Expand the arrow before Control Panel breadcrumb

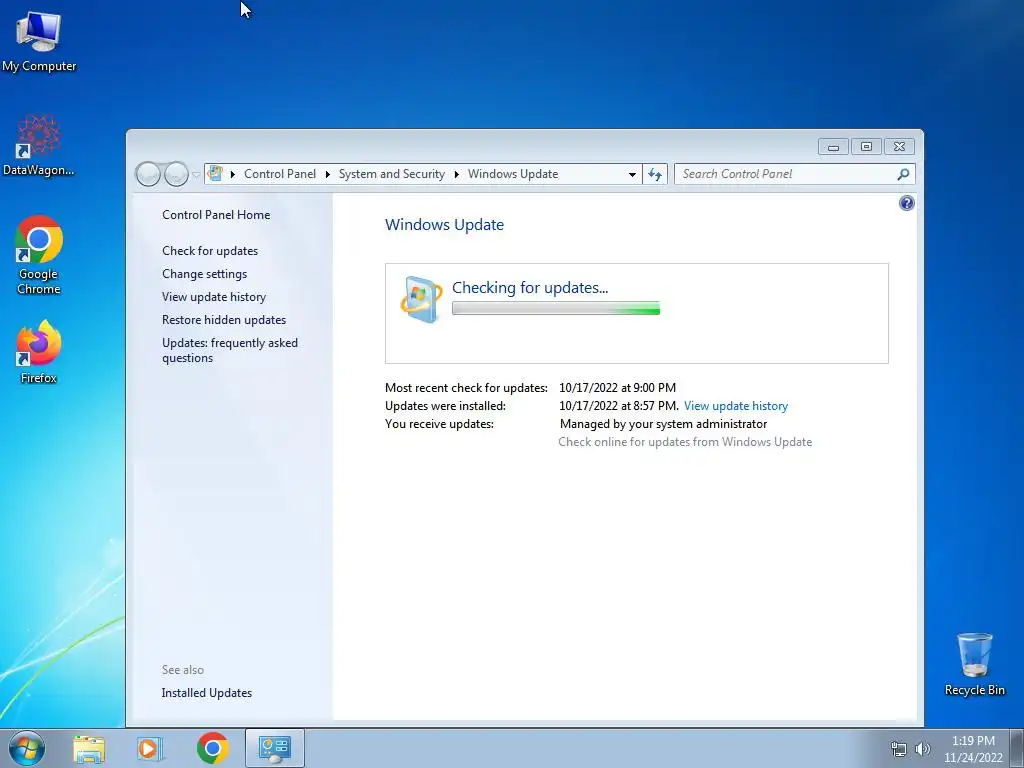(232, 174)
